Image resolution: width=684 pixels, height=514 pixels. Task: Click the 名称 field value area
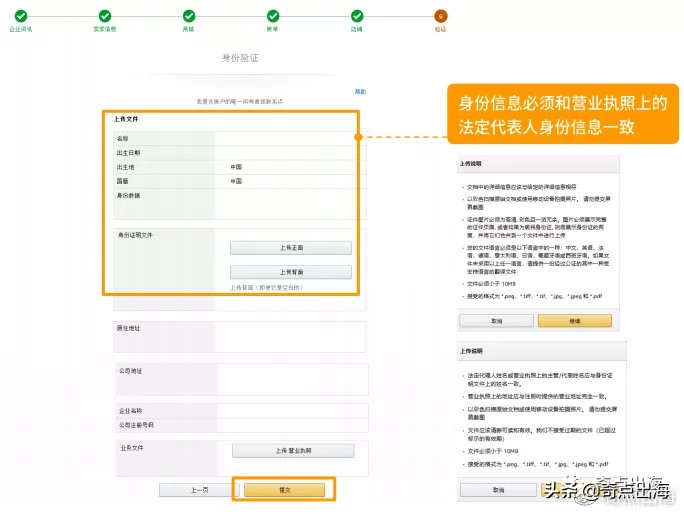pyautogui.click(x=290, y=138)
